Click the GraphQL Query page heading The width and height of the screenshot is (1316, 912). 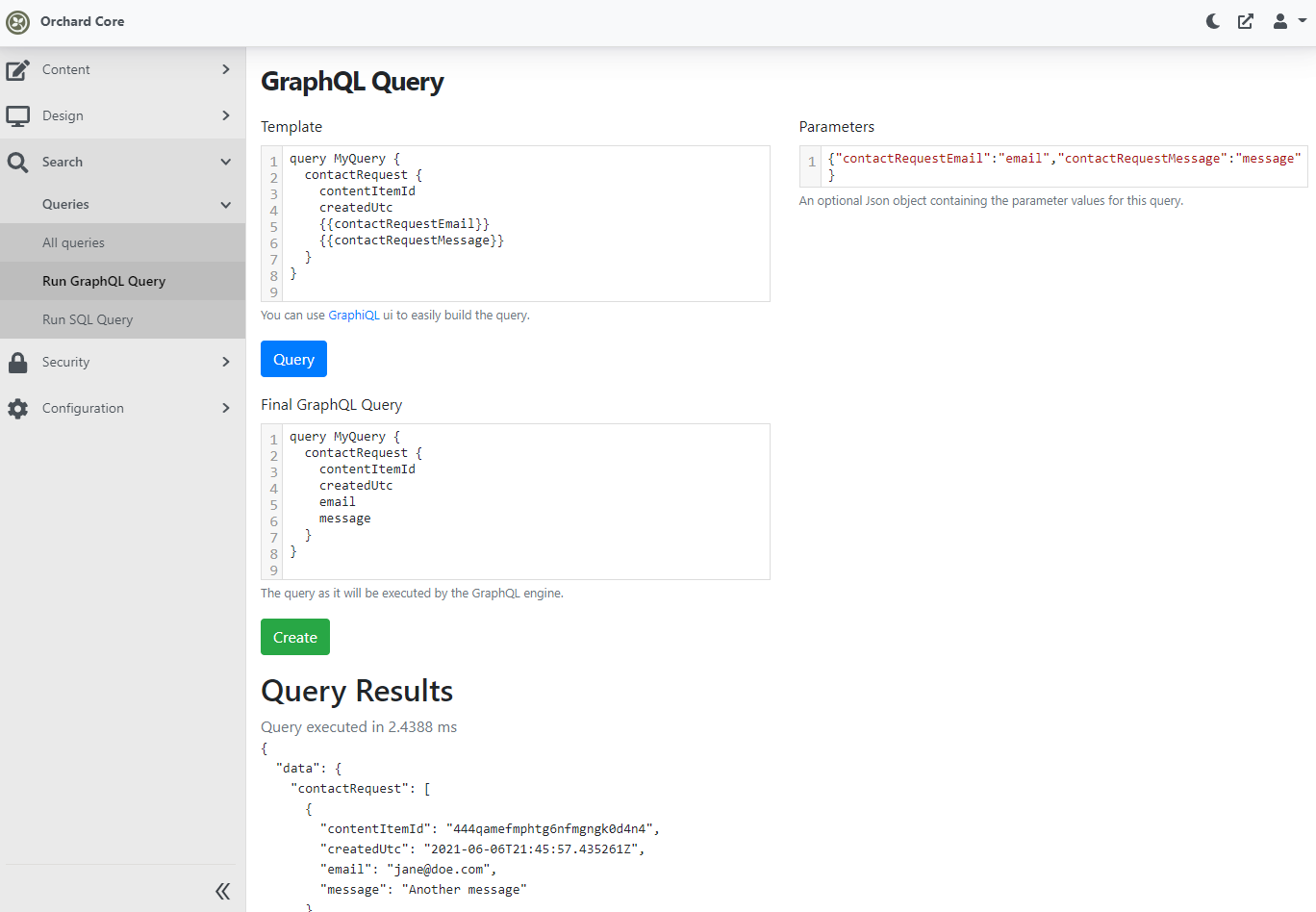tap(352, 82)
